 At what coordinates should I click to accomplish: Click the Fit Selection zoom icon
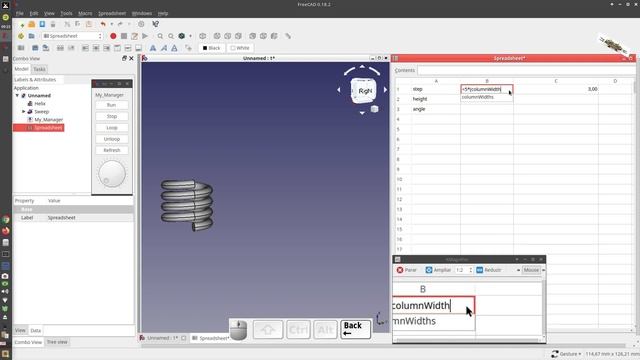[171, 36]
